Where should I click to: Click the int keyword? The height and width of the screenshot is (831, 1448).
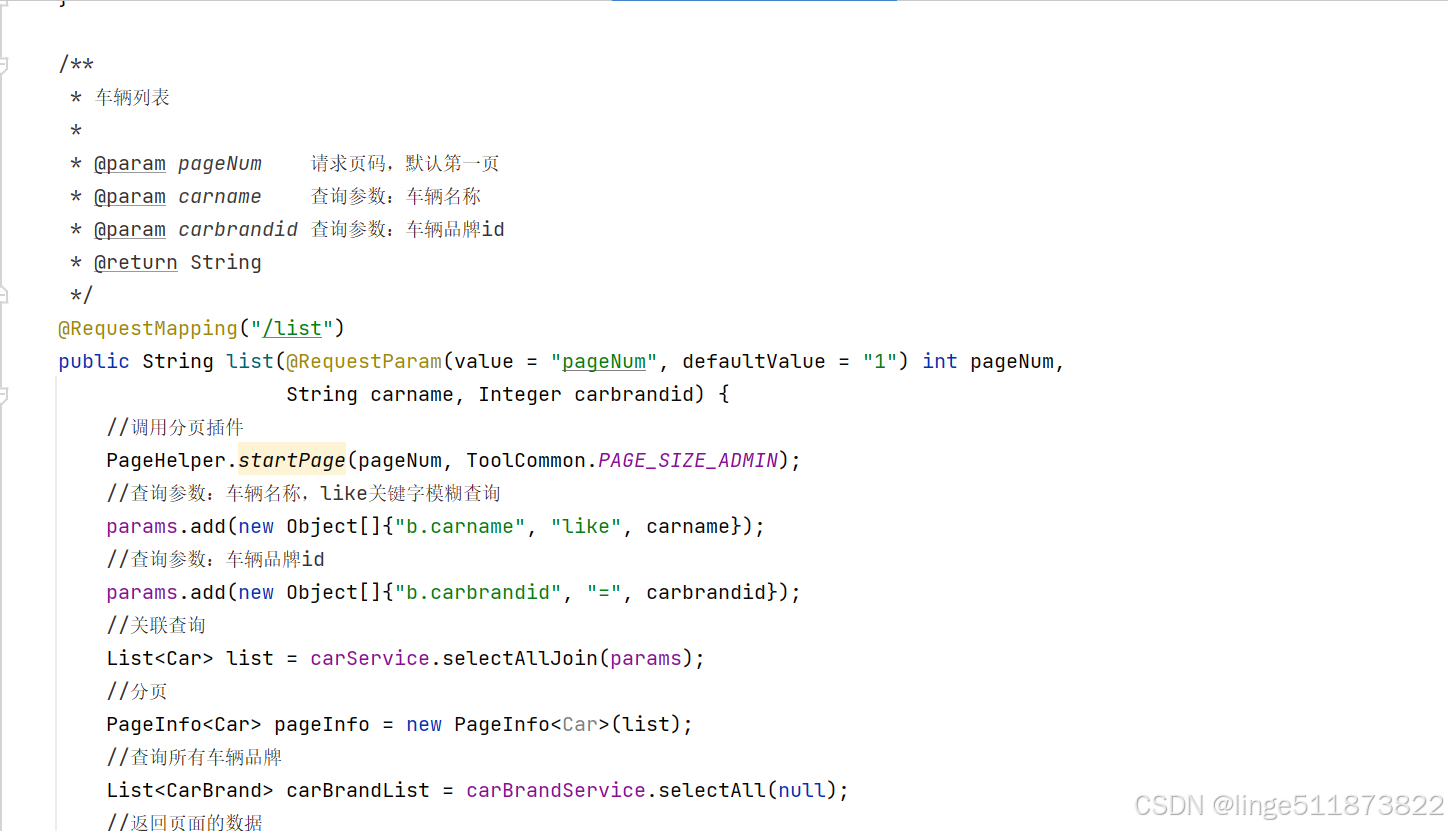pyautogui.click(x=940, y=361)
